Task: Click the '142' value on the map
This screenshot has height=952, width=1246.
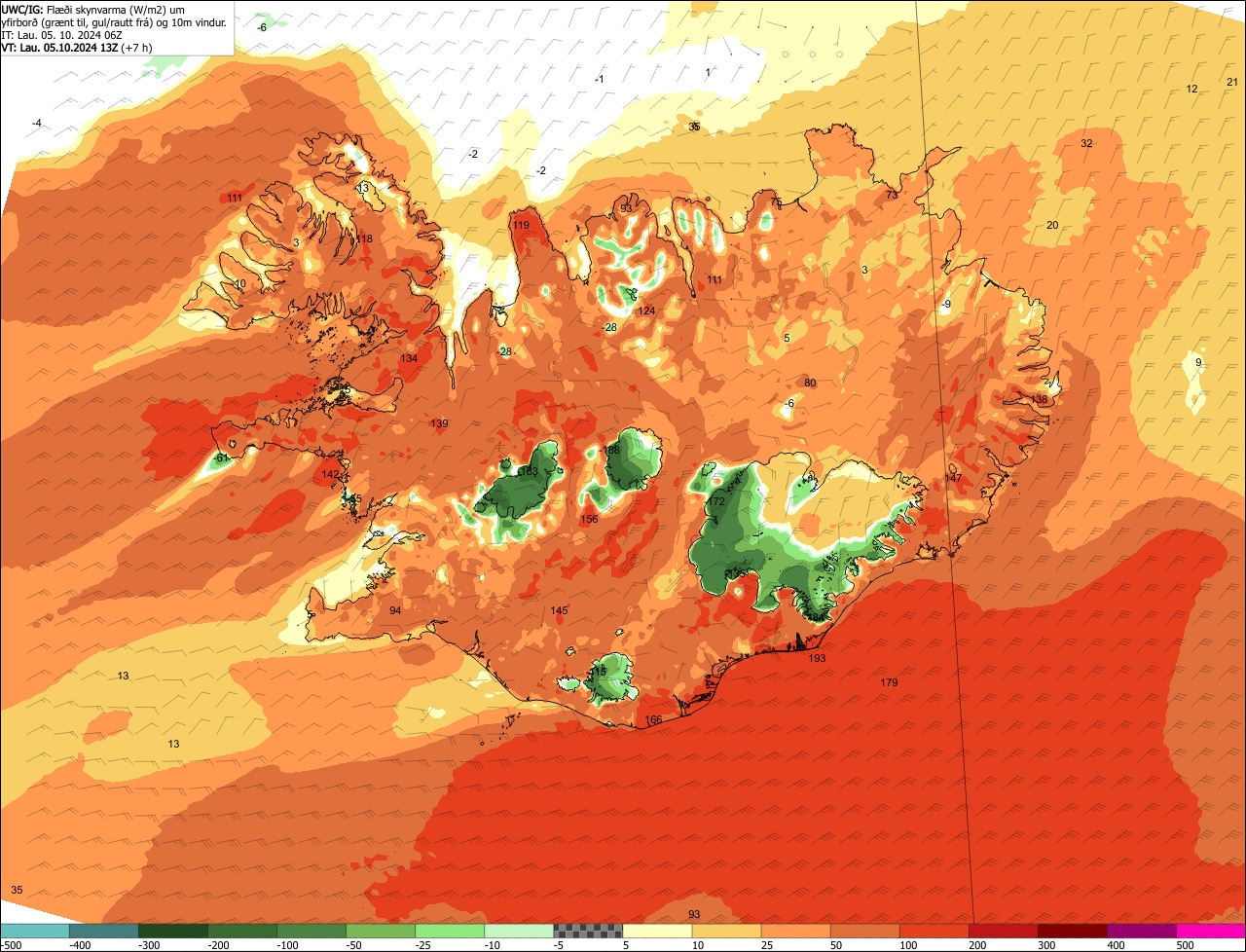Action: pos(331,474)
